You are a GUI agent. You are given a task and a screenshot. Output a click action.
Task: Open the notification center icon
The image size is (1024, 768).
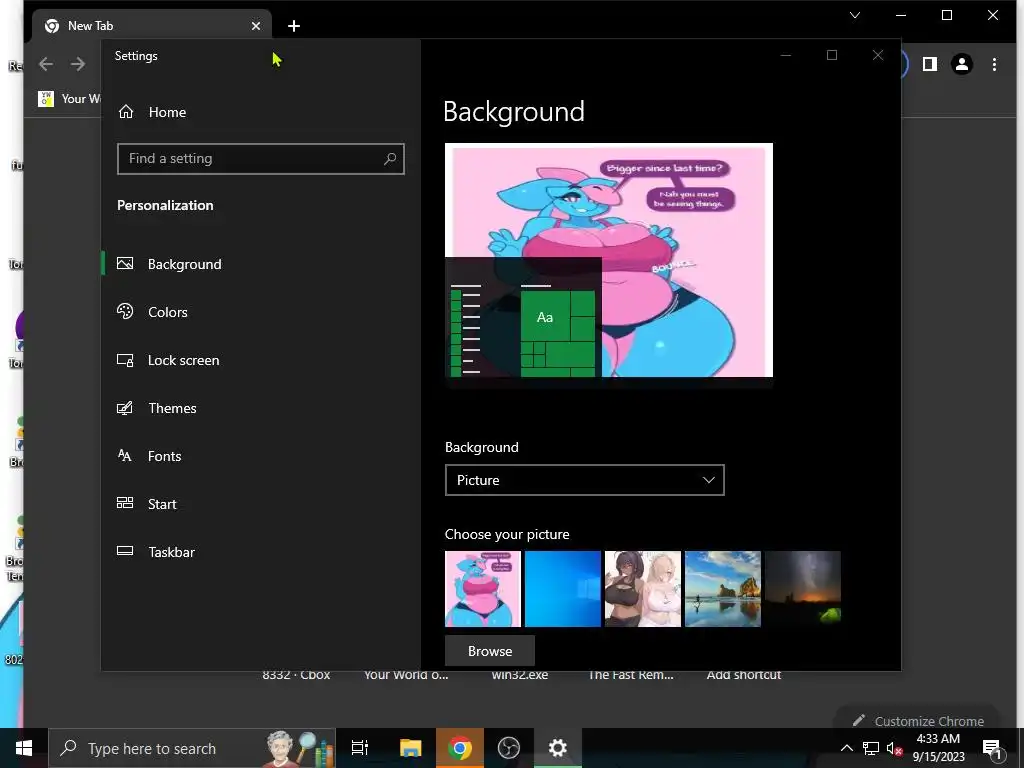click(x=992, y=748)
